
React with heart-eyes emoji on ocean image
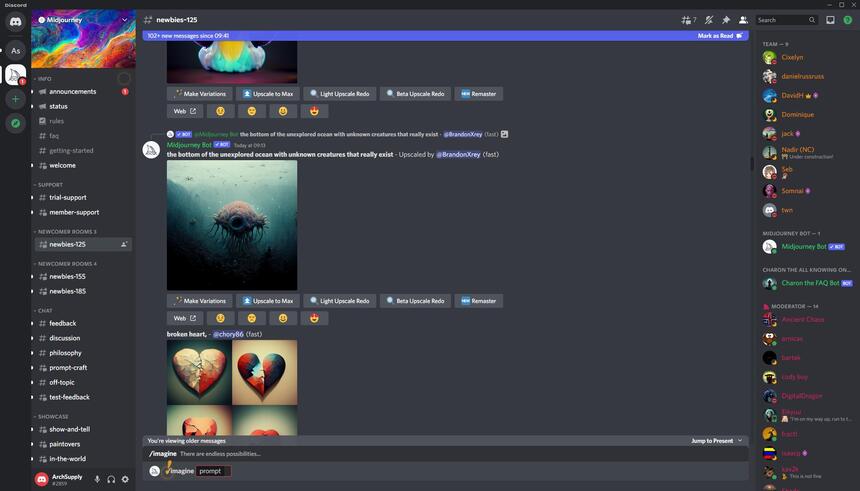coord(314,318)
